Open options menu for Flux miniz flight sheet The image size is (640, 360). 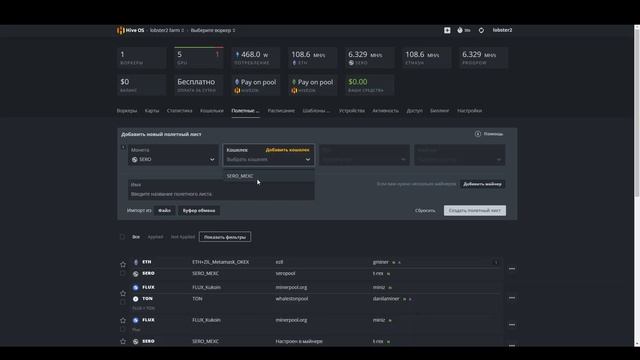click(x=512, y=325)
